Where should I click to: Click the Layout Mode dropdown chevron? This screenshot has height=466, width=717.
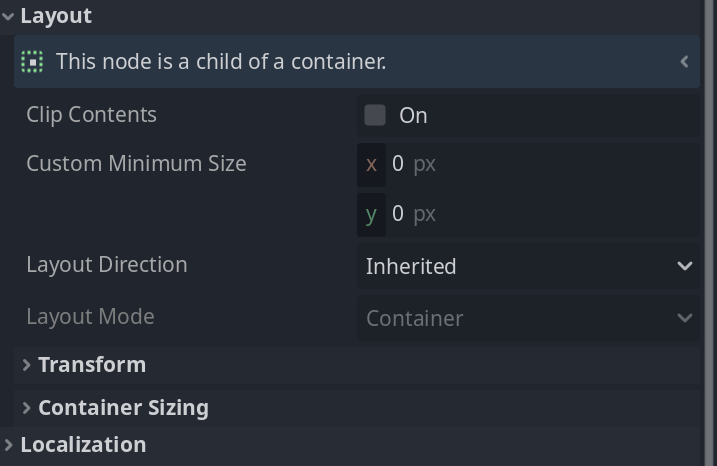coord(685,318)
